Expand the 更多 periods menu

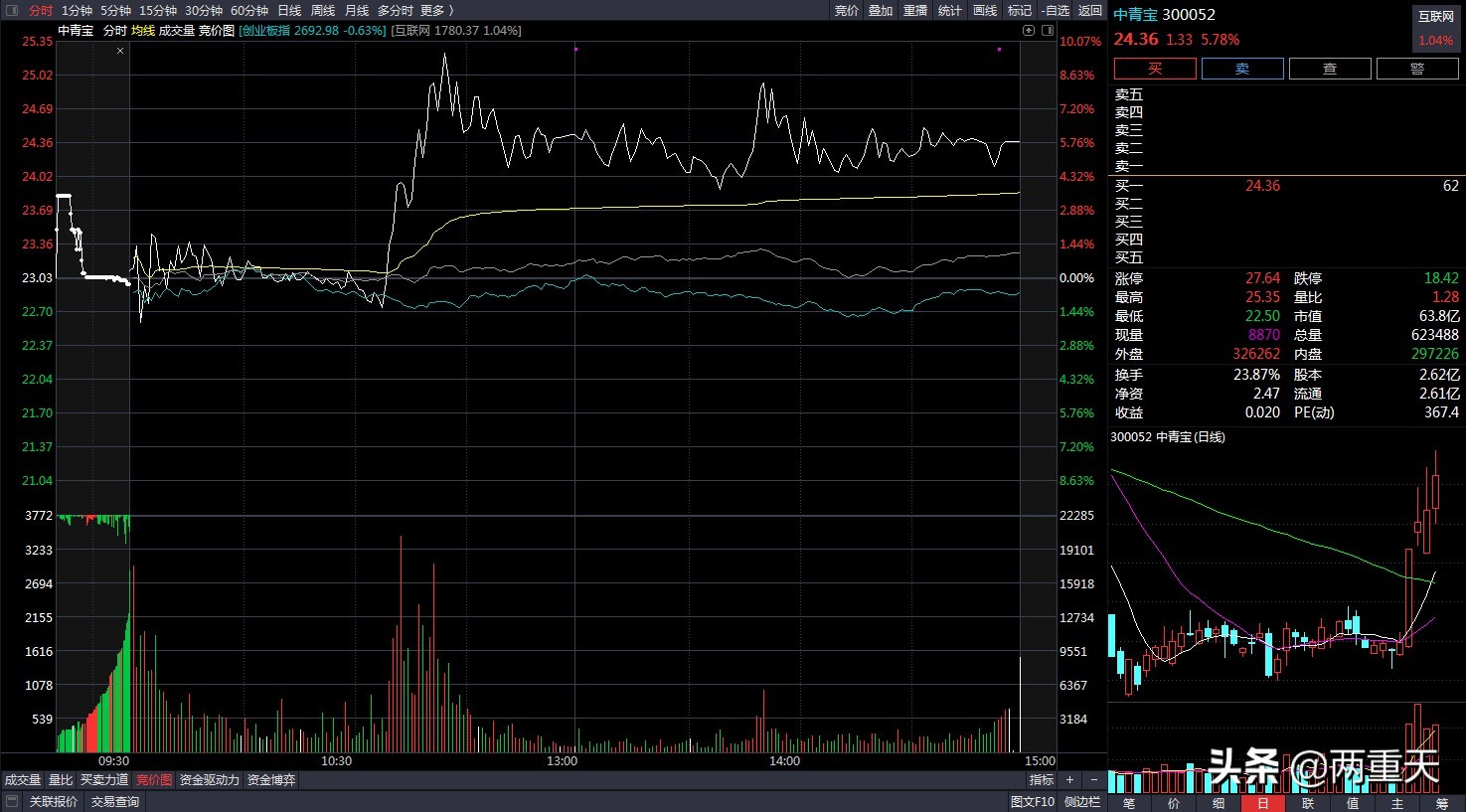point(436,10)
